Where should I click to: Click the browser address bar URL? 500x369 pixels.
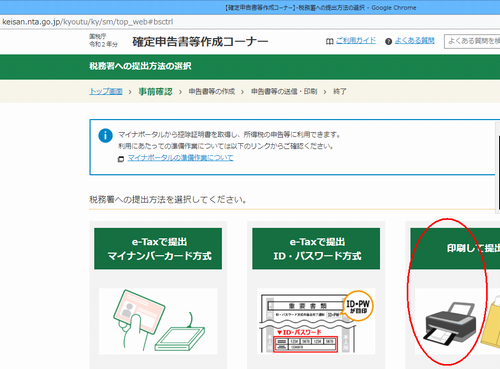tap(88, 22)
